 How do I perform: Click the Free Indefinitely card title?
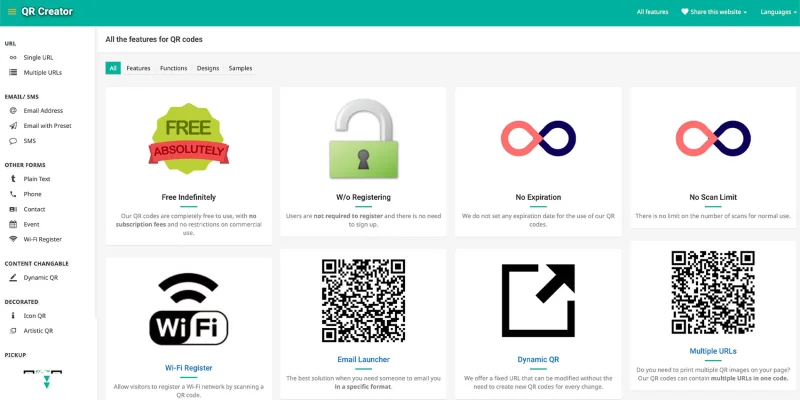point(188,197)
